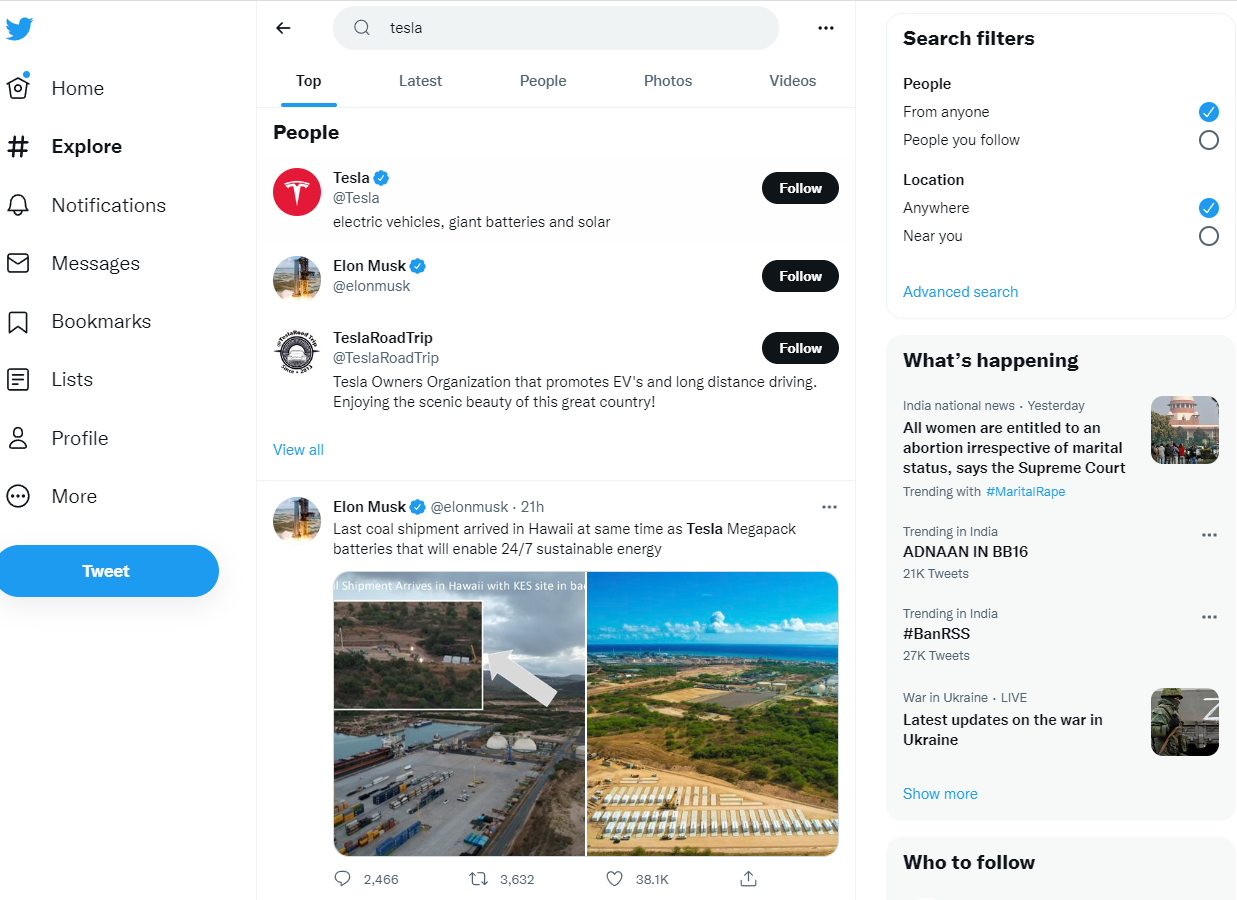Open the Notifications bell icon
Viewport: 1237px width, 900px height.
(x=18, y=205)
